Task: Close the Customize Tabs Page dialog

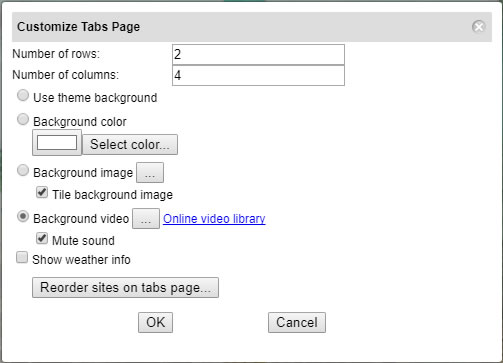Action: click(479, 27)
